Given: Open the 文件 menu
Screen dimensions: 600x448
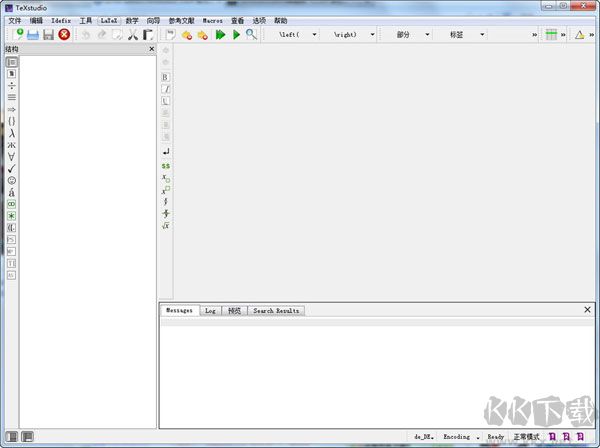Looking at the screenshot, I should [15, 21].
